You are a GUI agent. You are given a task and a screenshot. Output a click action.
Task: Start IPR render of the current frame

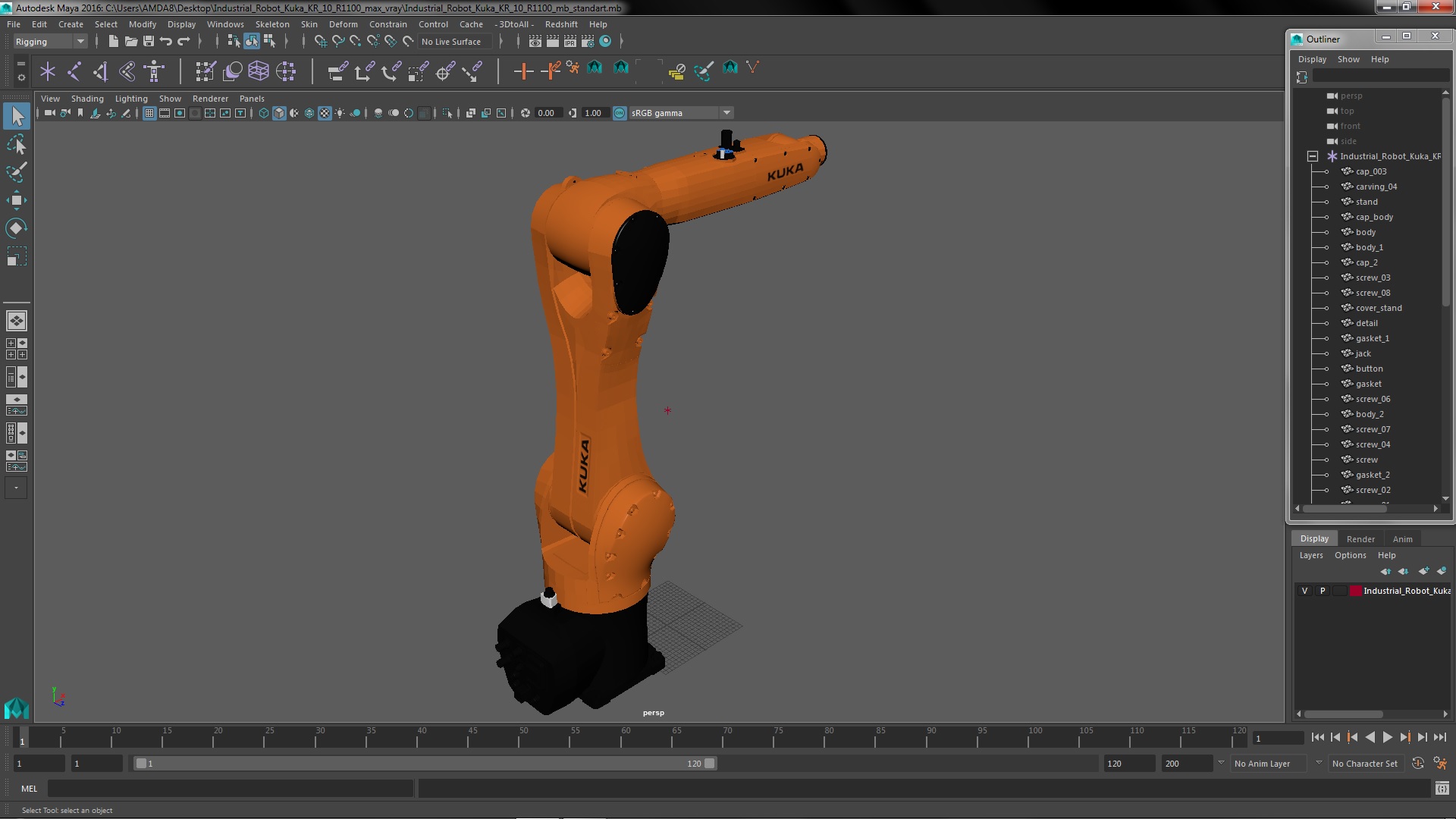tap(570, 41)
